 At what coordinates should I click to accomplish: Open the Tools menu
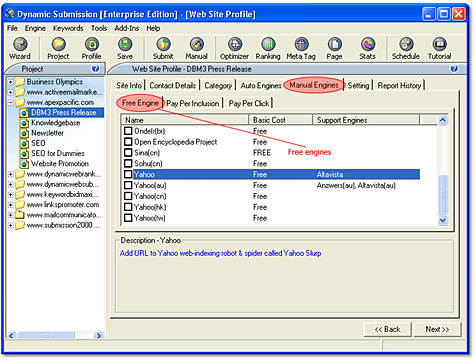point(99,28)
